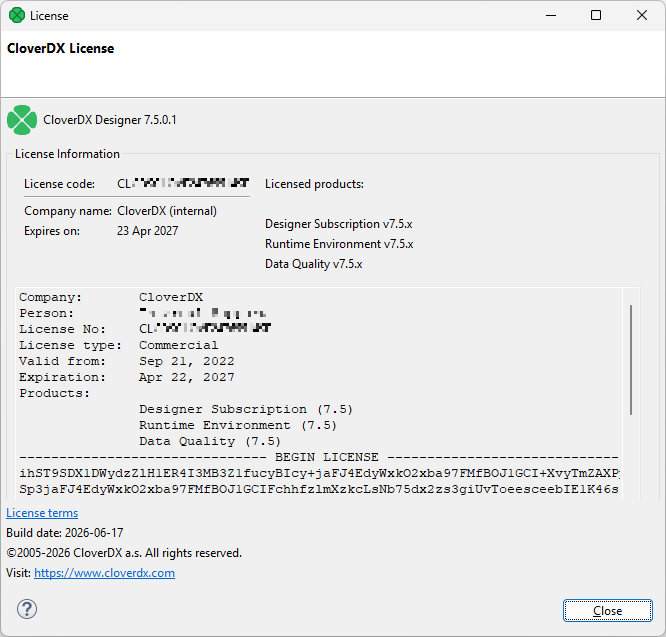The width and height of the screenshot is (666, 637).
Task: Maximize the License window
Action: [x=596, y=15]
